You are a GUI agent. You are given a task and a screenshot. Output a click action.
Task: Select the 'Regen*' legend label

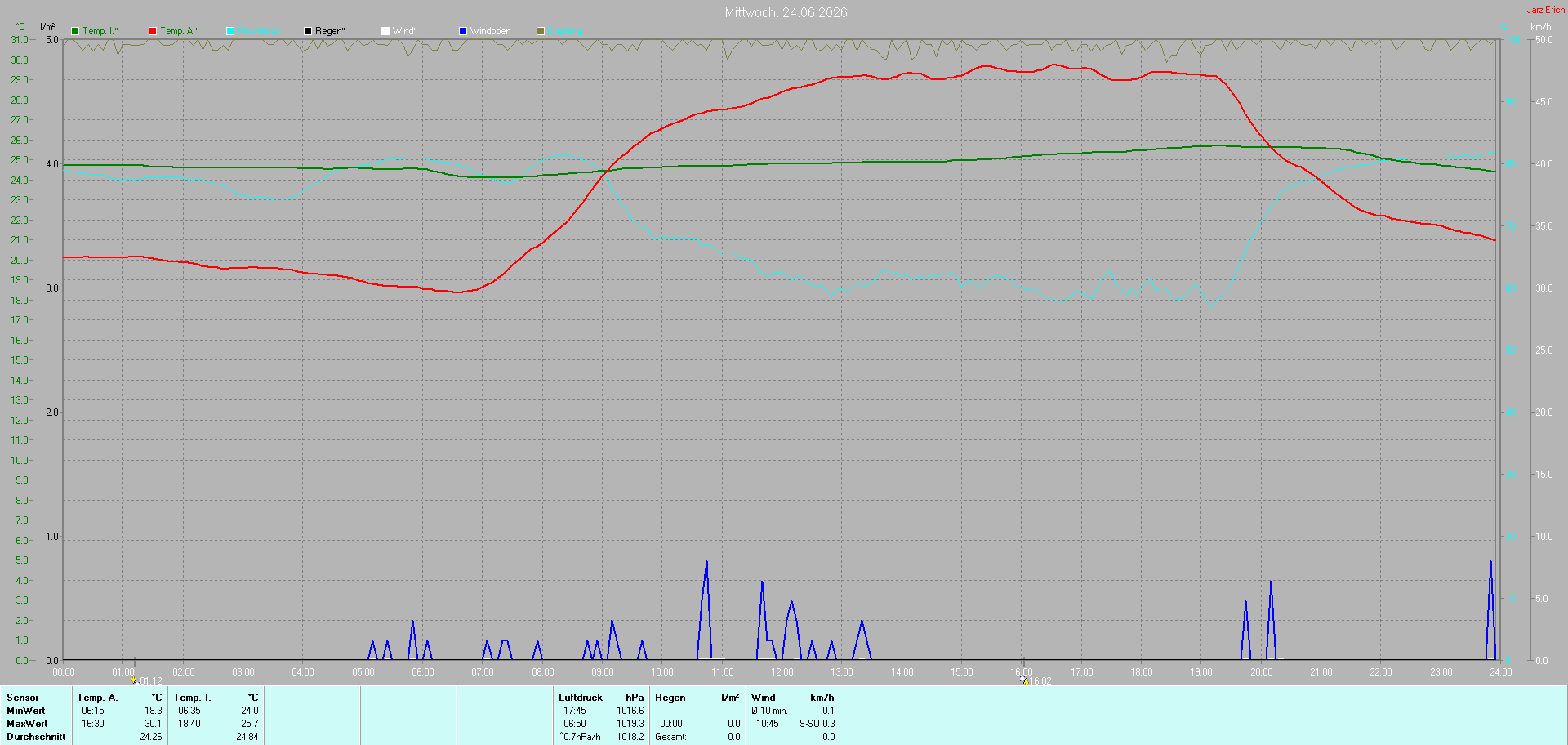[x=330, y=31]
